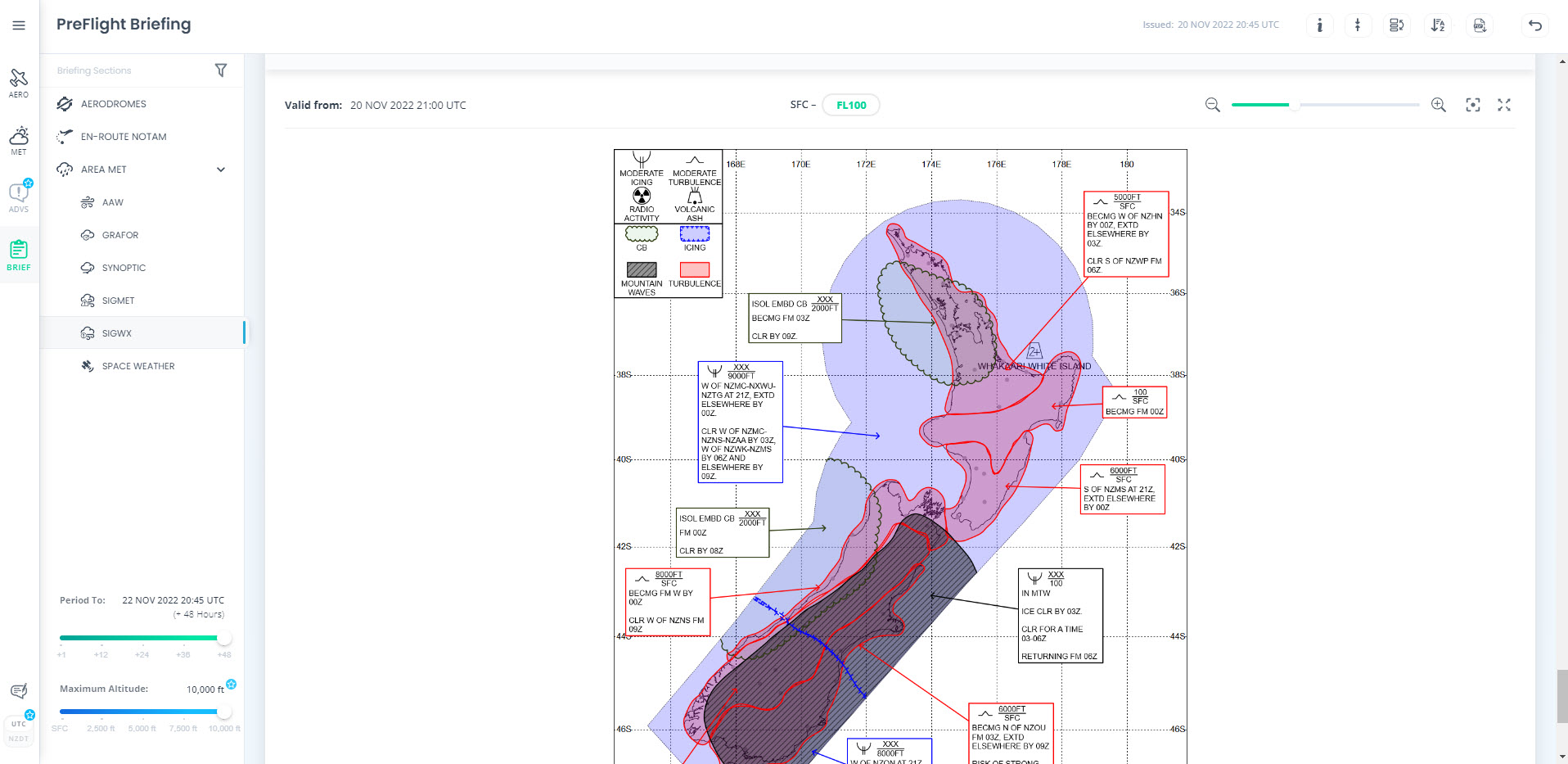Expand the chart to fullscreen
This screenshot has width=1568, height=764.
click(x=1503, y=105)
